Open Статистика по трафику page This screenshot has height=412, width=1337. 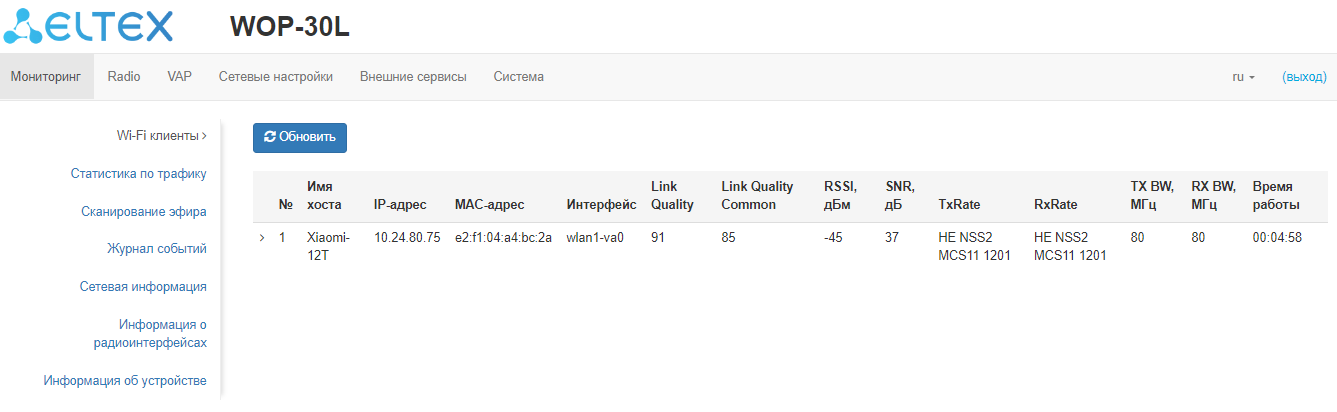(138, 174)
